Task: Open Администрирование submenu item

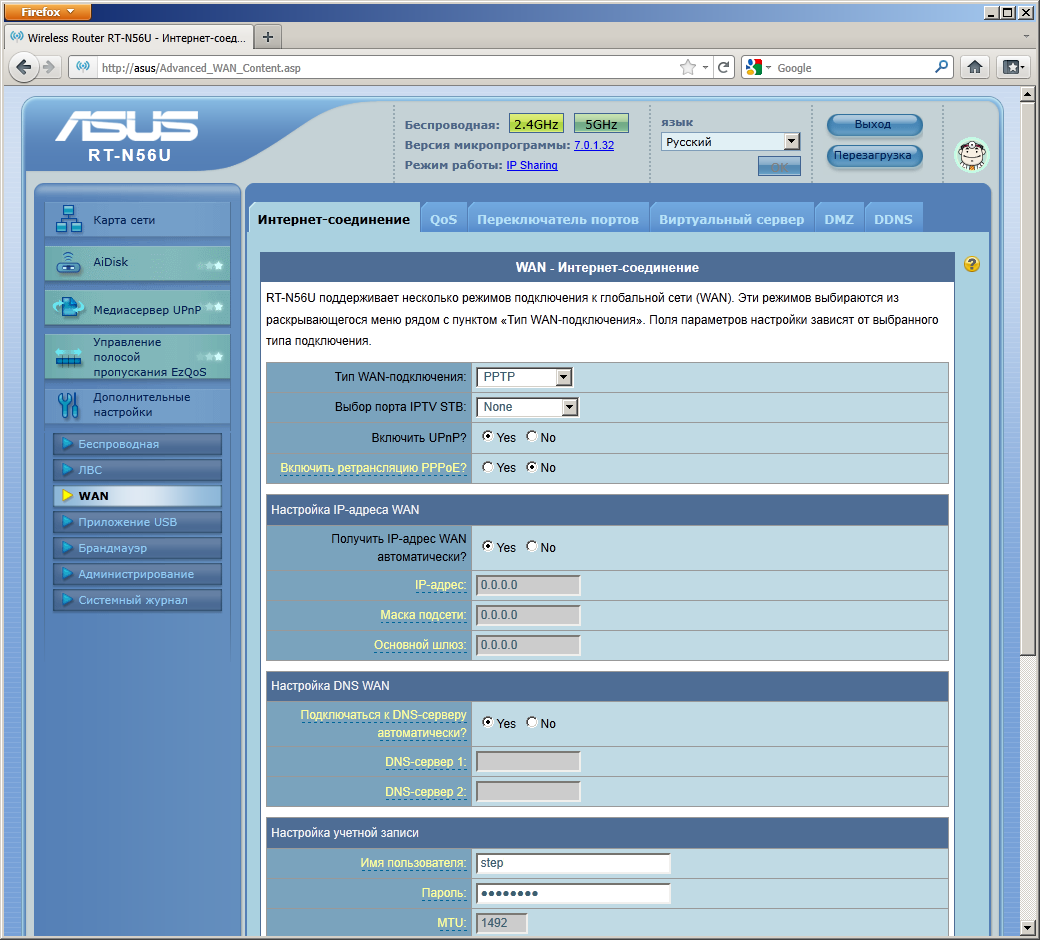Action: (x=137, y=574)
